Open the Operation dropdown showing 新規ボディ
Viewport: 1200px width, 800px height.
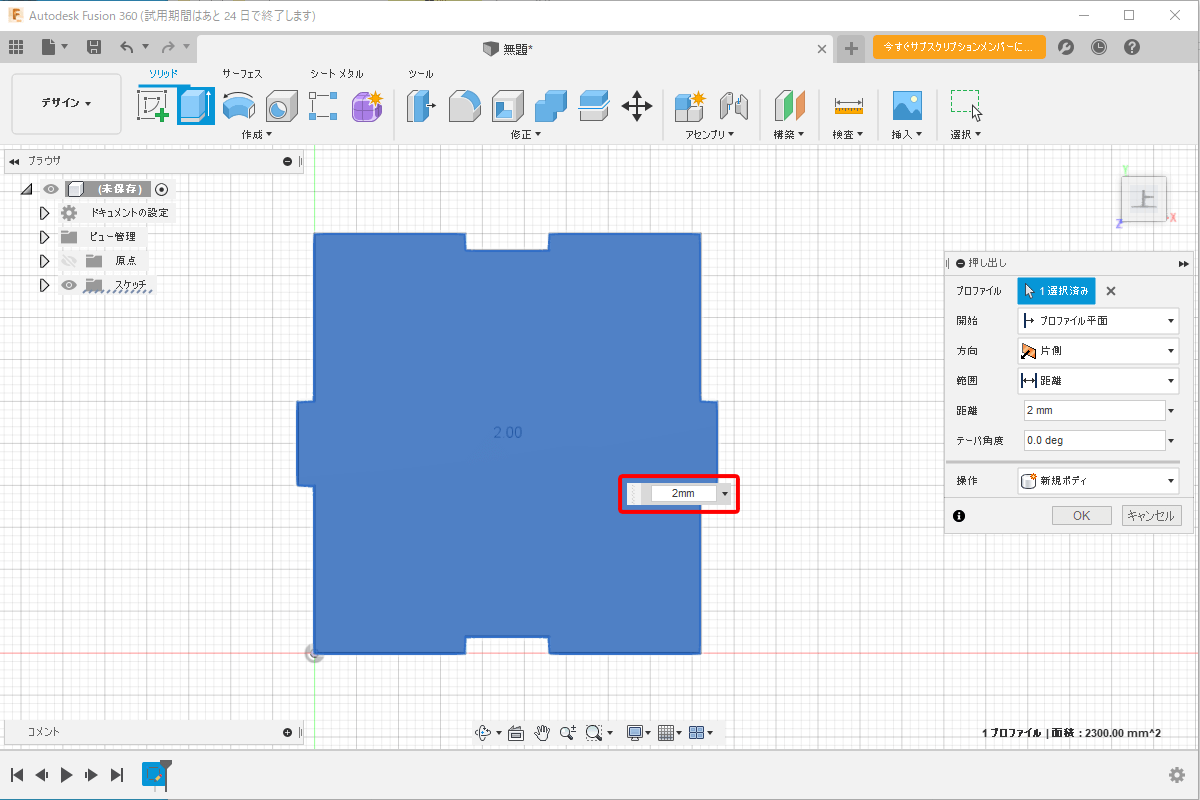tap(1097, 481)
